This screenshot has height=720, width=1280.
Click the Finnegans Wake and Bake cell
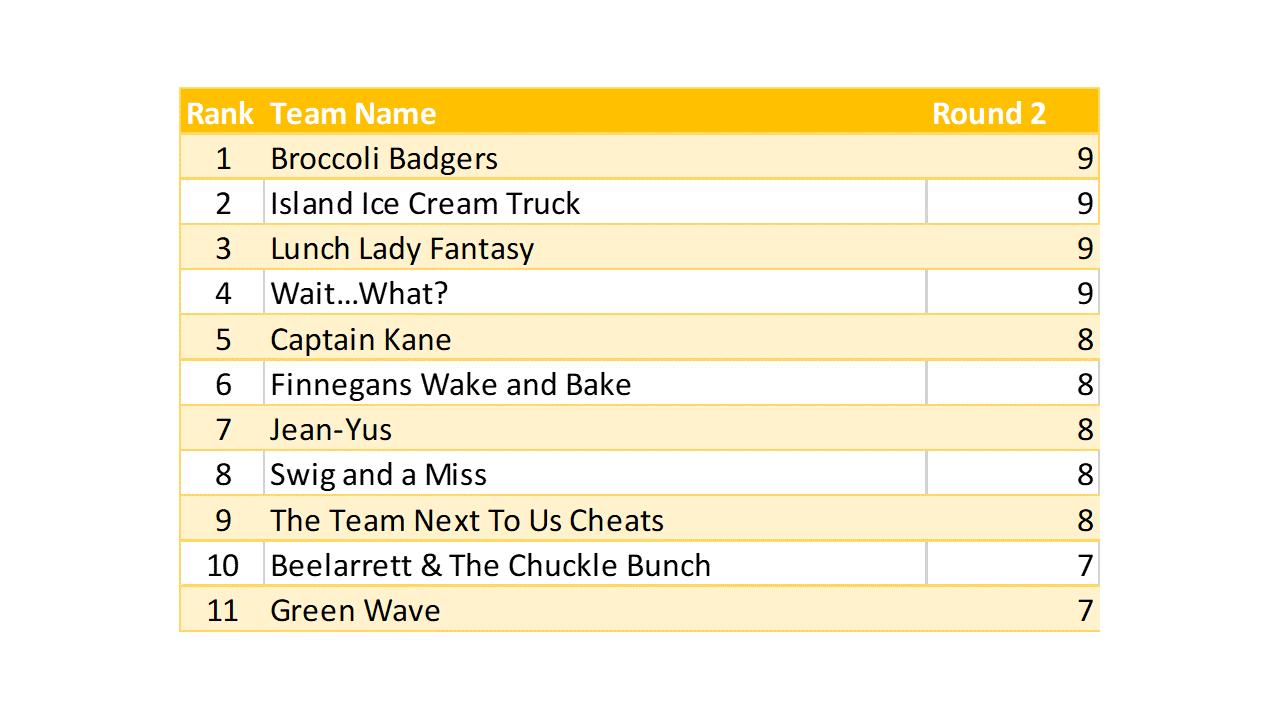point(451,385)
